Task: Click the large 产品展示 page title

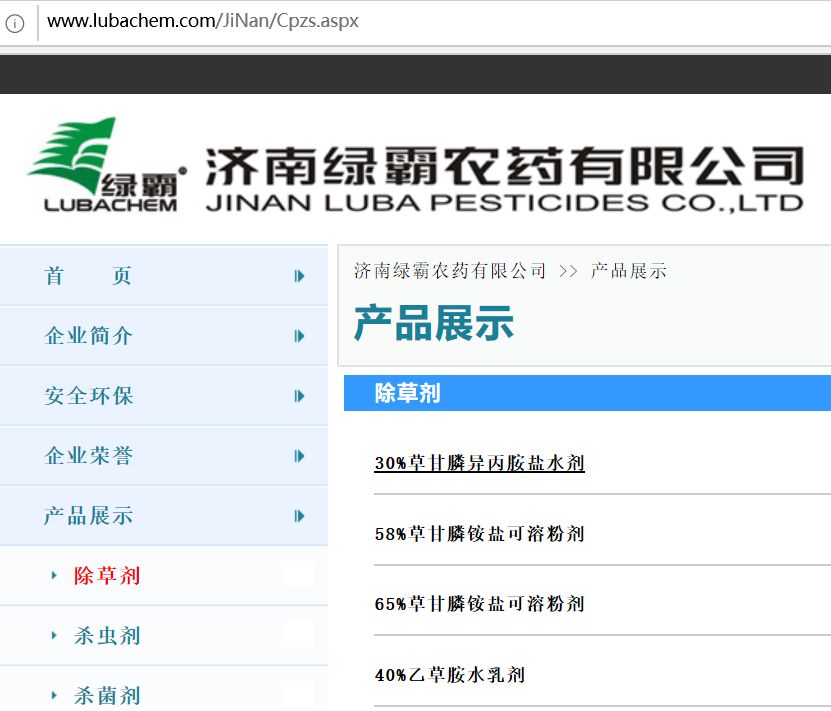Action: pos(434,323)
